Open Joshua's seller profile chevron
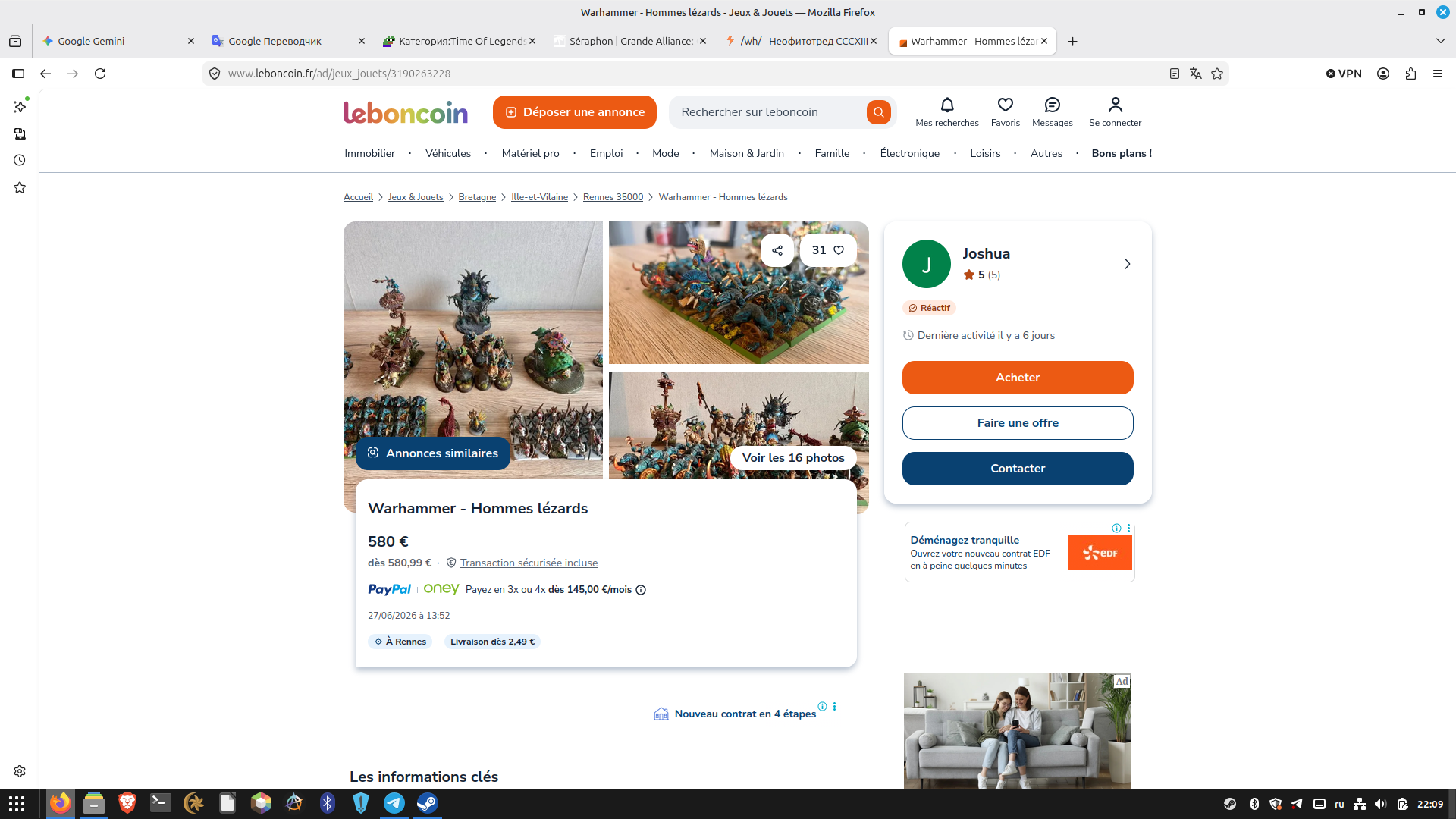 1128,264
